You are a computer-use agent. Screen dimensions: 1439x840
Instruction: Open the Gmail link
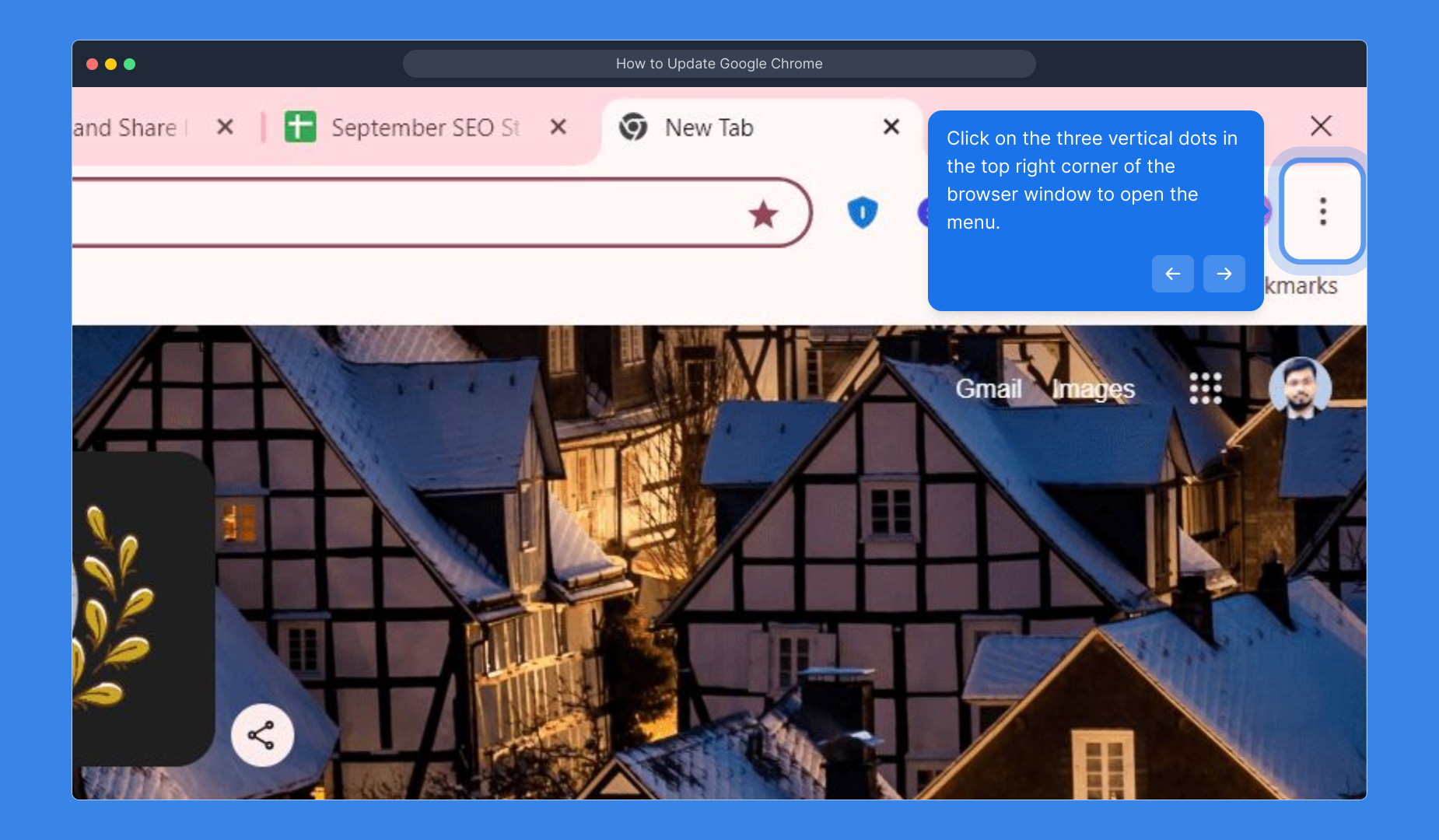coord(989,388)
